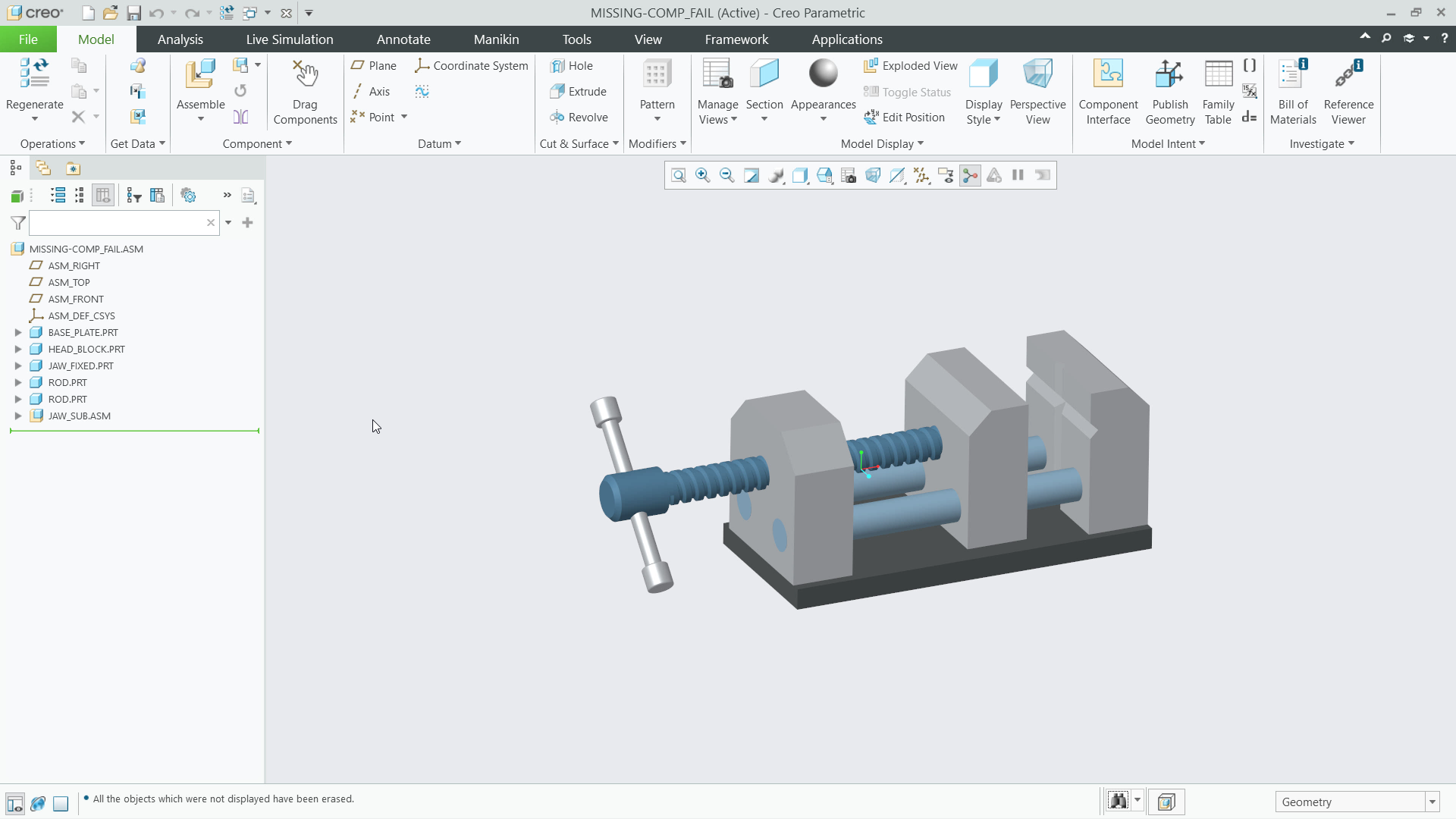This screenshot has width=1456, height=819.
Task: Expand the BASE_PLATE.PRT tree node
Action: point(18,333)
